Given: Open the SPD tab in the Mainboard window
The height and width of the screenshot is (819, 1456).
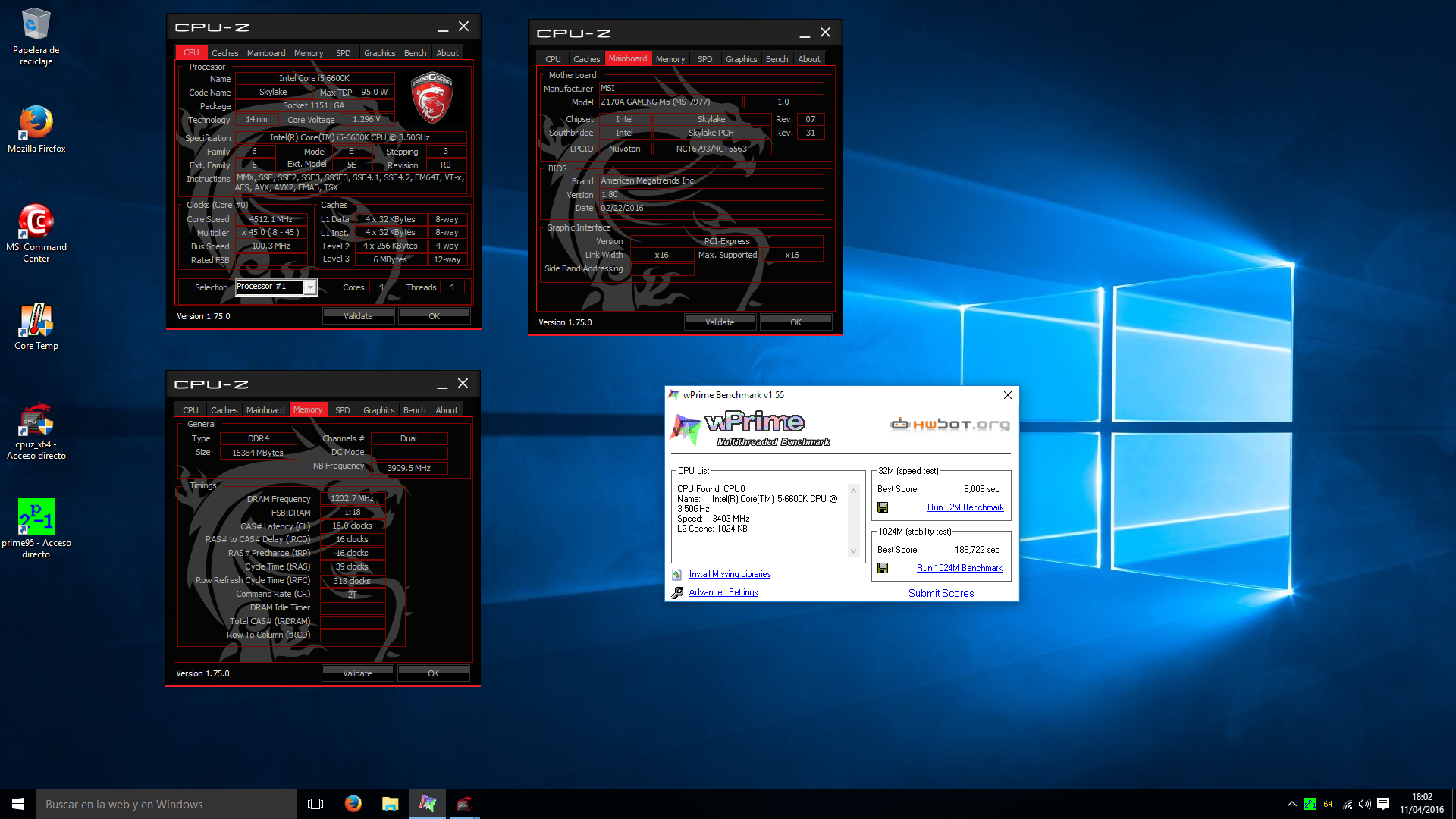Looking at the screenshot, I should click(705, 59).
